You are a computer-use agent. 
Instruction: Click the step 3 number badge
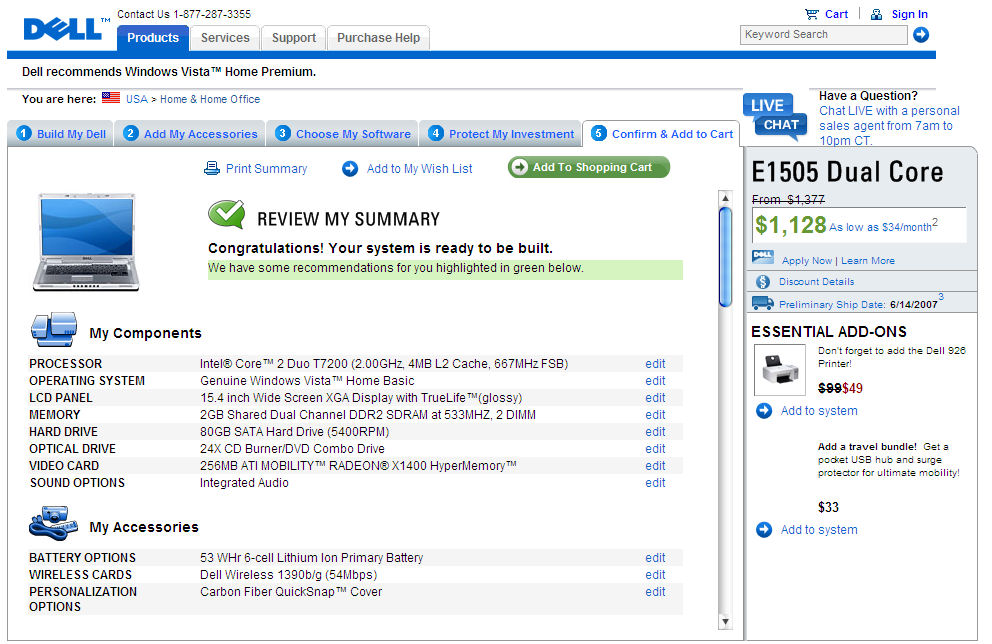tap(283, 133)
